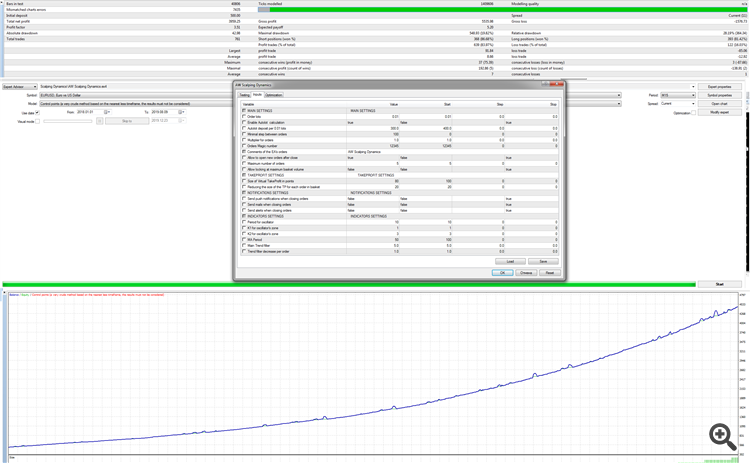Viewport: 750px width, 463px height.
Task: Open Symbol properties
Action: click(719, 95)
